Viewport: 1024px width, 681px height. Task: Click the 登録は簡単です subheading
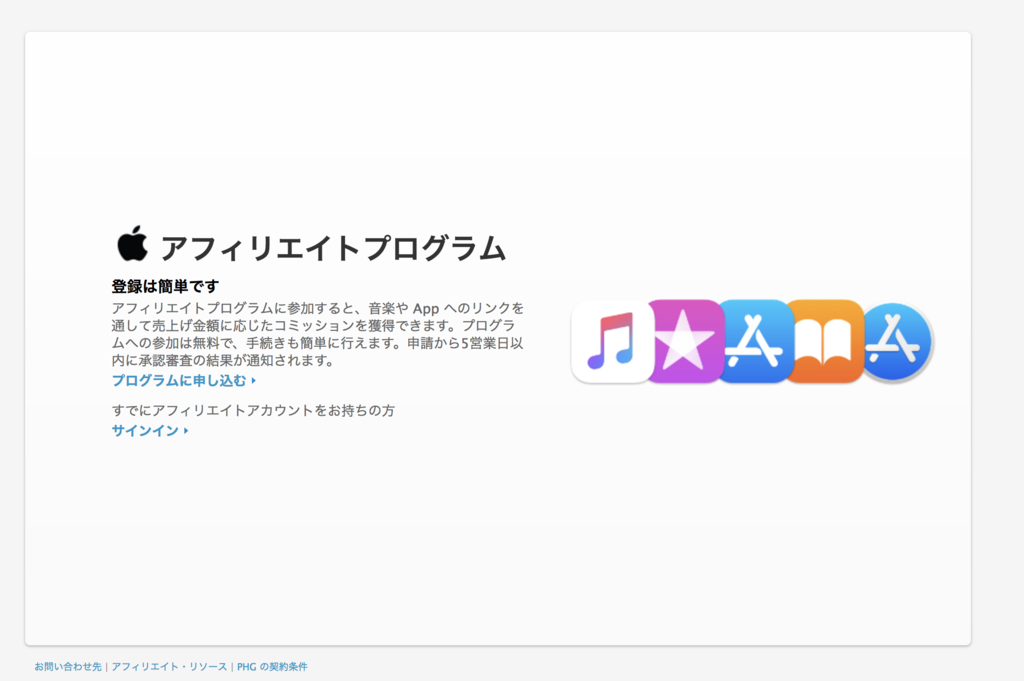[x=165, y=286]
